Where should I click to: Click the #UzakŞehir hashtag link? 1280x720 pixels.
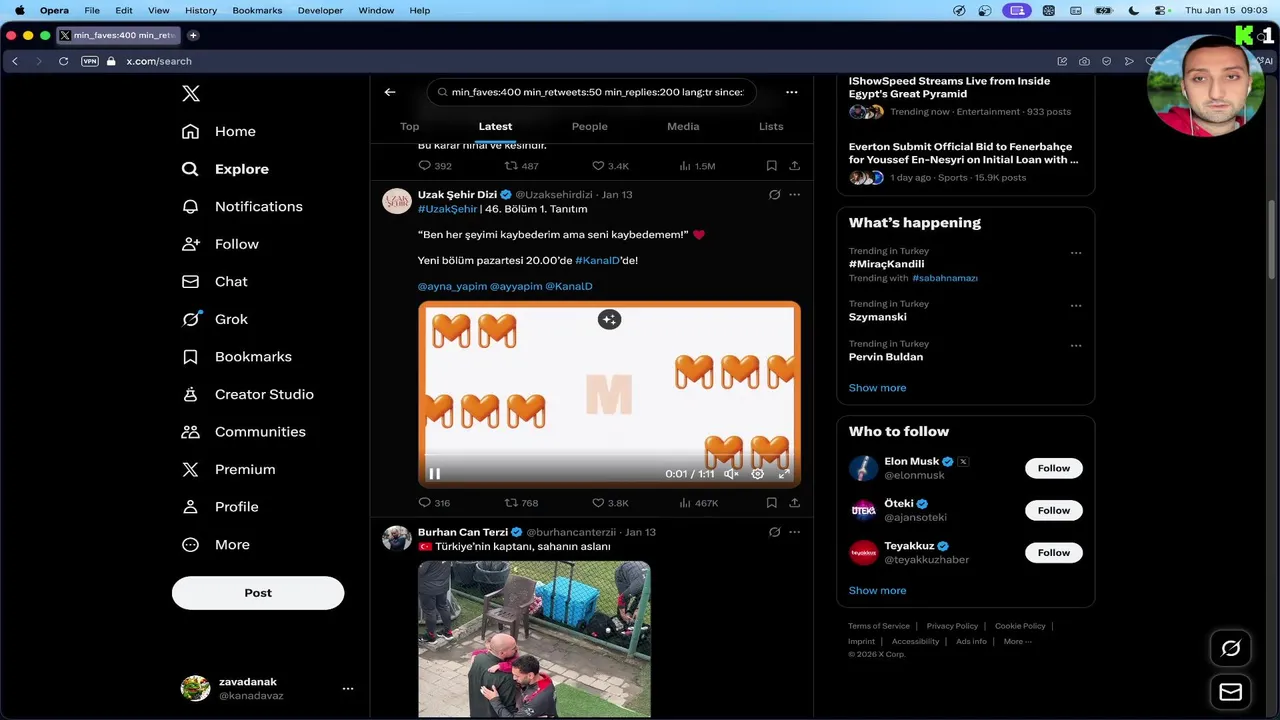447,209
